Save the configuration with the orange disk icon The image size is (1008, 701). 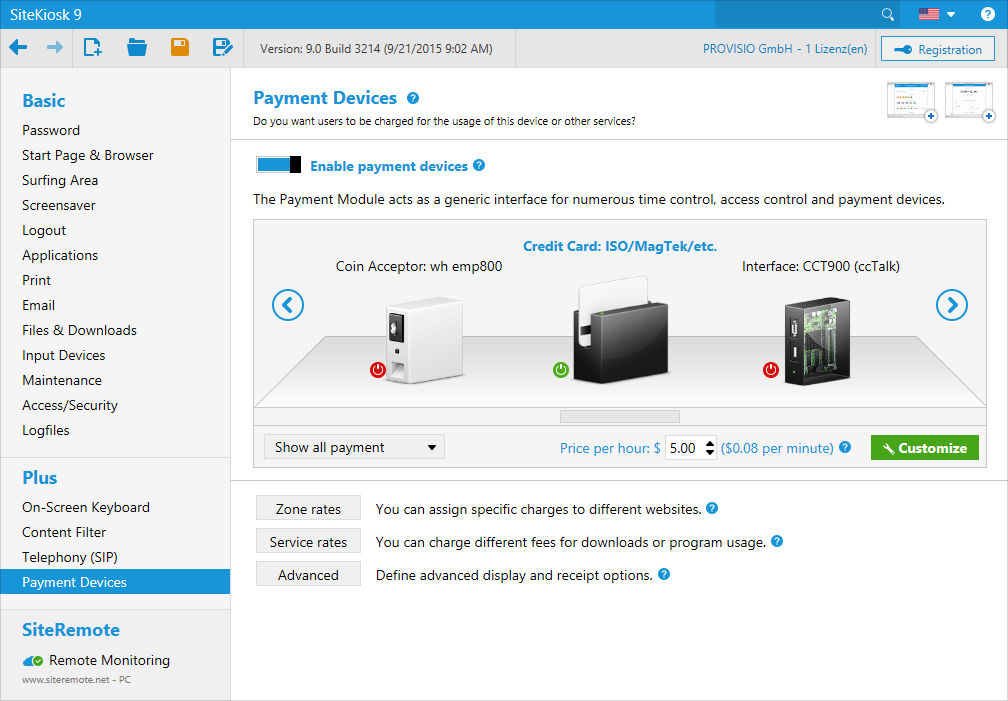tap(180, 47)
